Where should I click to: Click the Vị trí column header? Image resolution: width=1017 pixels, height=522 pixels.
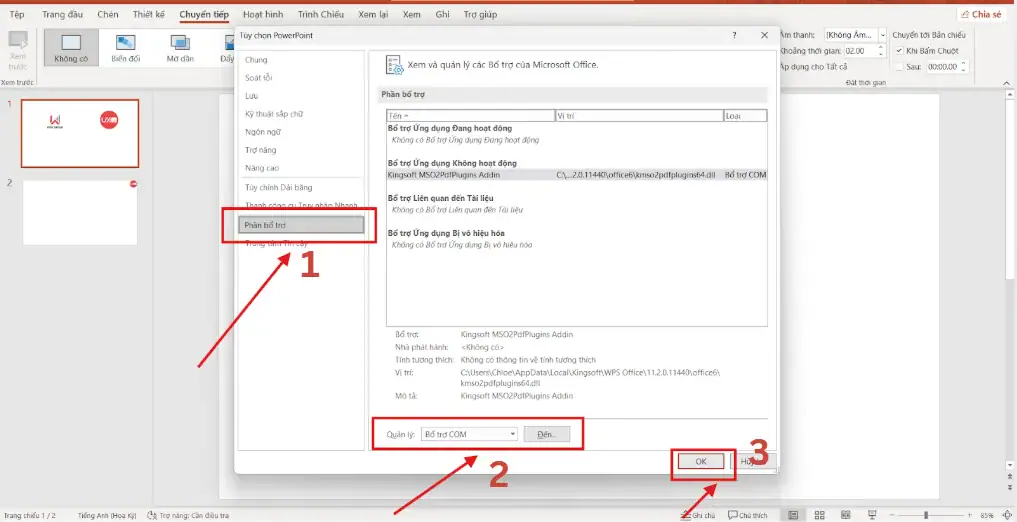(640, 116)
